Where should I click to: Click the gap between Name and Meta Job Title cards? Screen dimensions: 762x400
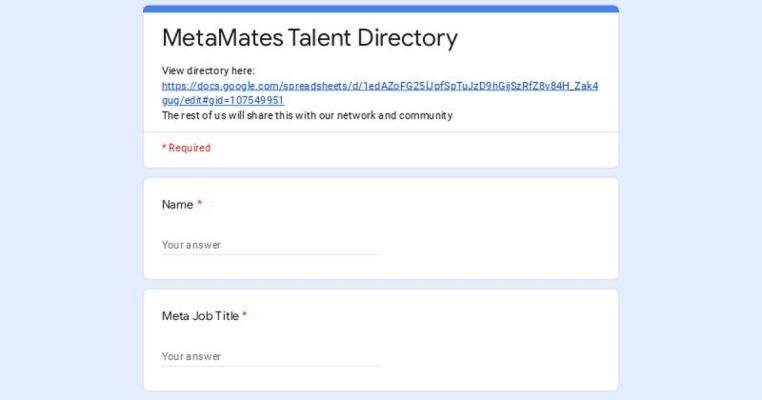click(x=380, y=285)
